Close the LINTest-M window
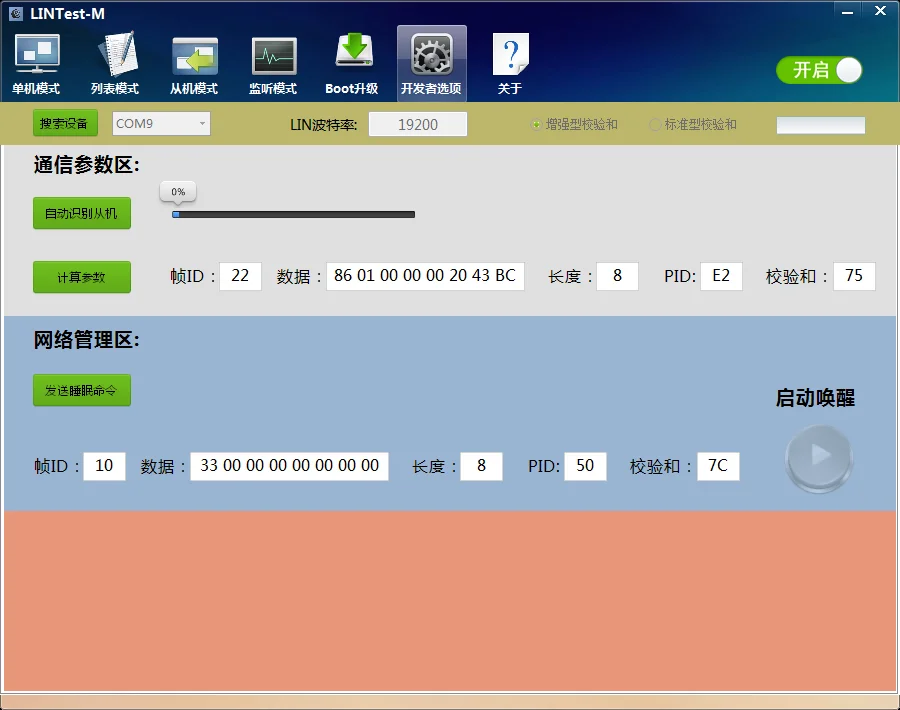Image resolution: width=900 pixels, height=710 pixels. 880,11
